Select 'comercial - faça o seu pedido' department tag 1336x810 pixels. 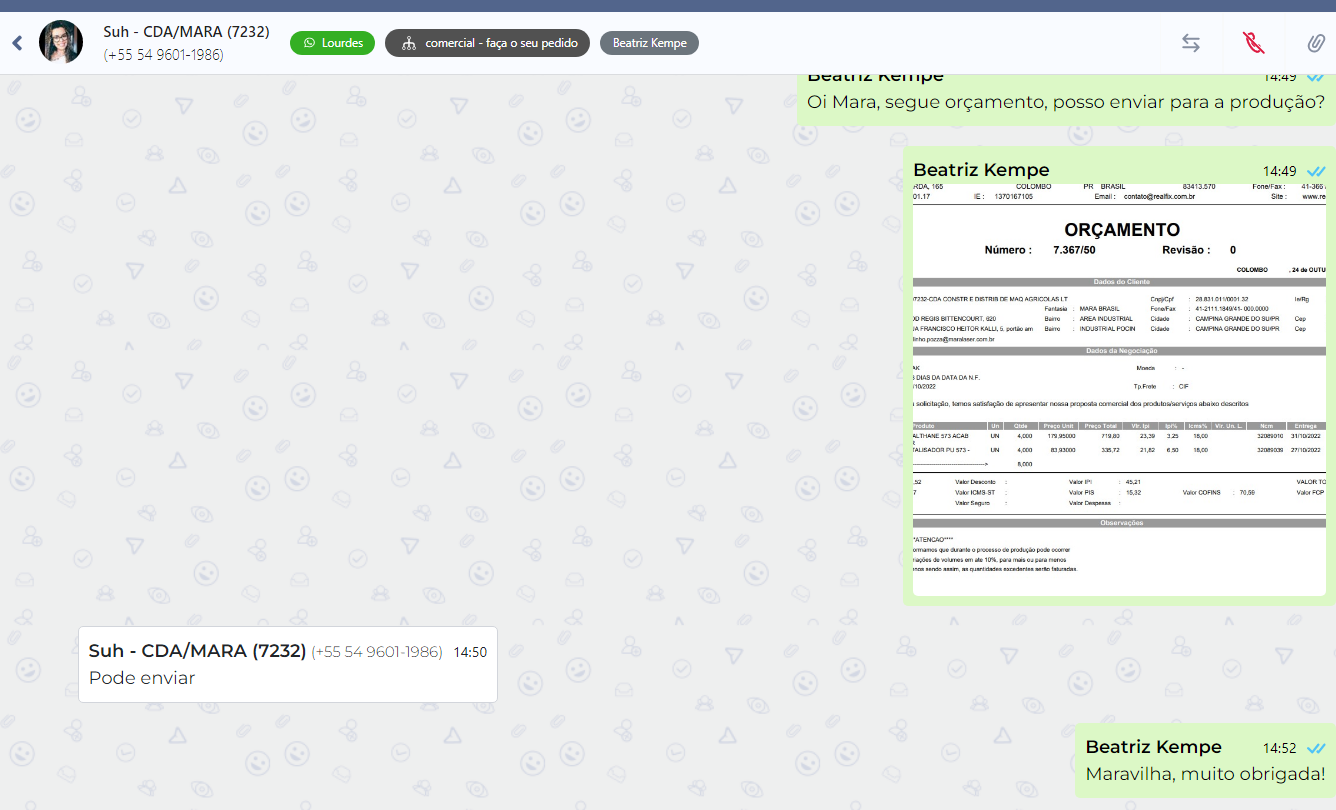487,43
